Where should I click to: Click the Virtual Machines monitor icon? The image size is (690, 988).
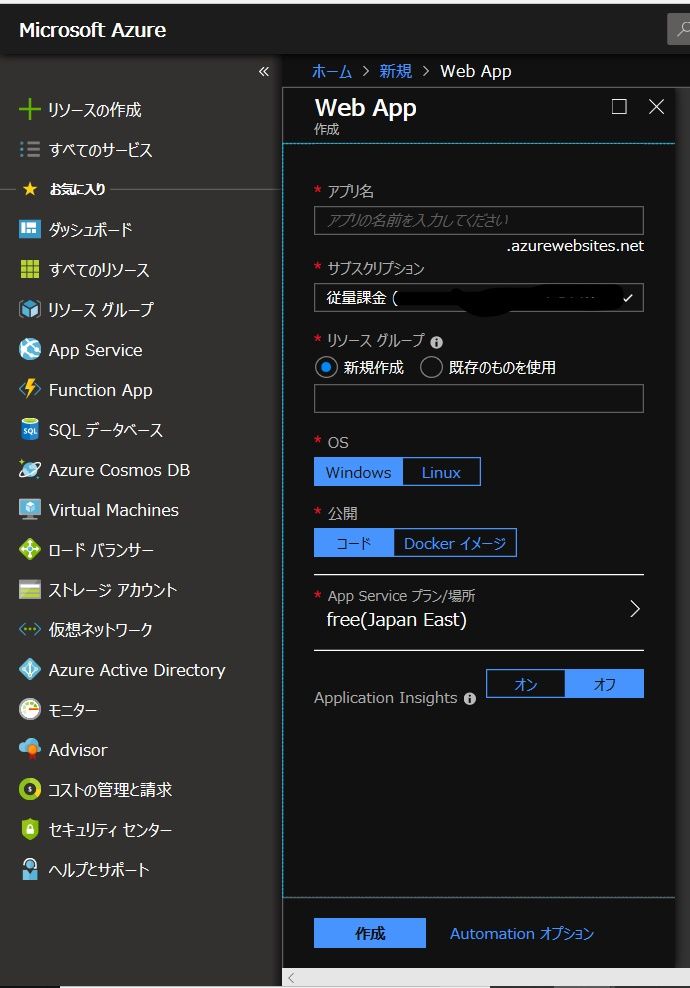point(30,509)
